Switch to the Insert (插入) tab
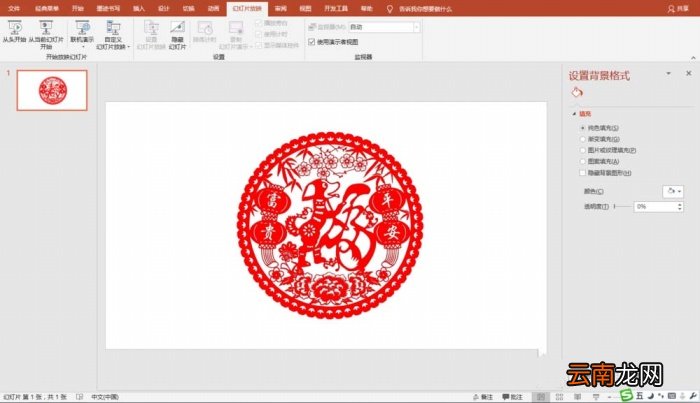The width and height of the screenshot is (700, 403). click(139, 8)
